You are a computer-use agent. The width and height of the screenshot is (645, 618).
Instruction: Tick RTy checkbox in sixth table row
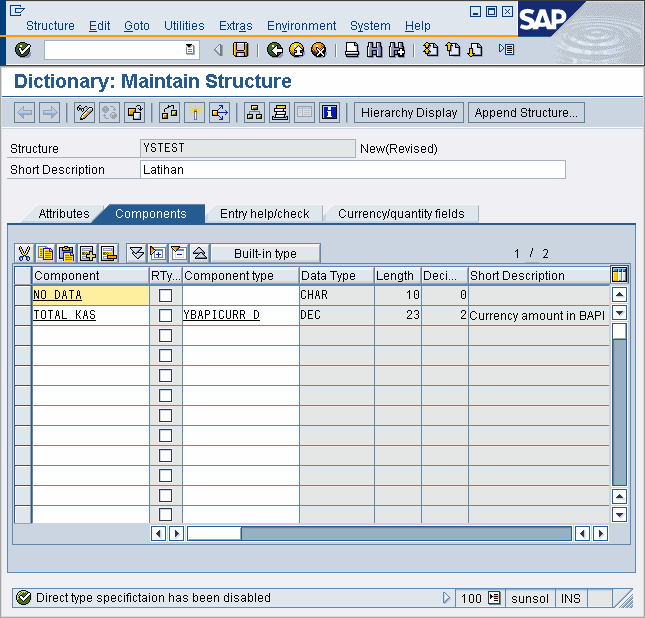coord(165,395)
